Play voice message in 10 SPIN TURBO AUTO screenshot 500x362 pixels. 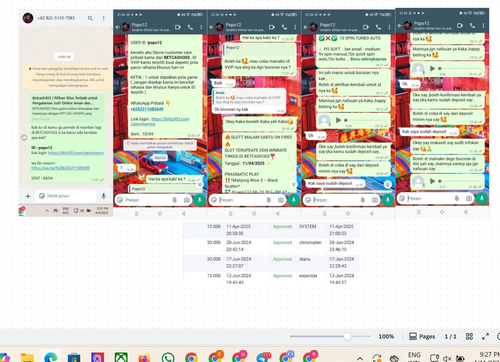pos(338,120)
